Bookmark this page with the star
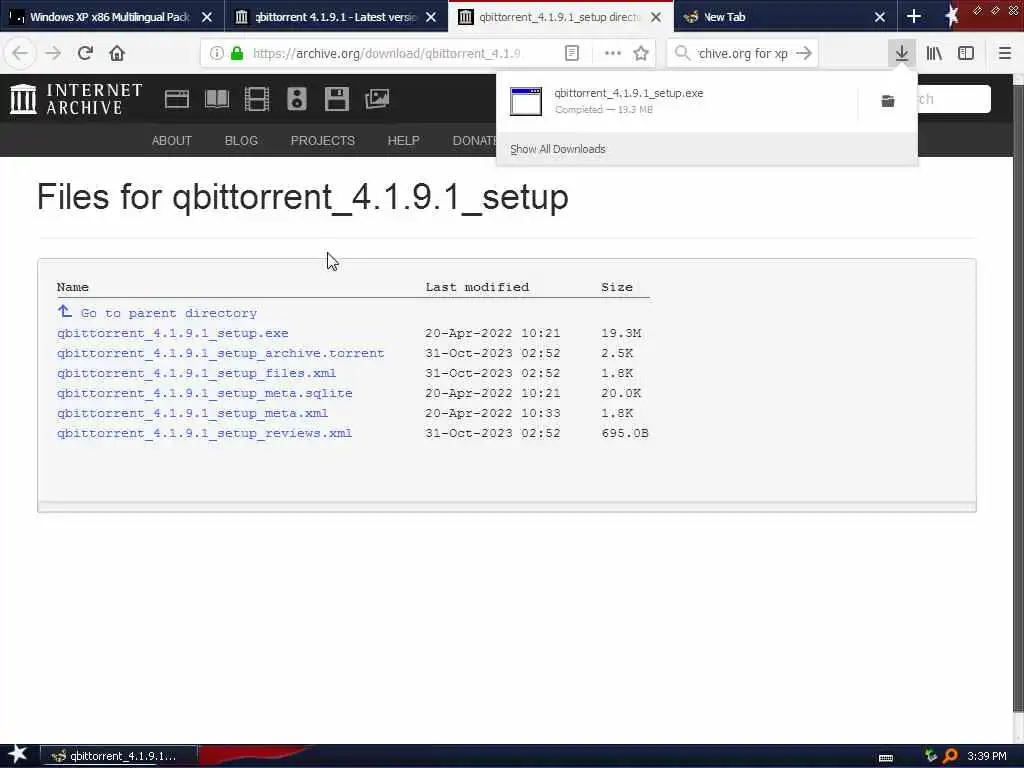Viewport: 1024px width, 768px height. point(641,53)
